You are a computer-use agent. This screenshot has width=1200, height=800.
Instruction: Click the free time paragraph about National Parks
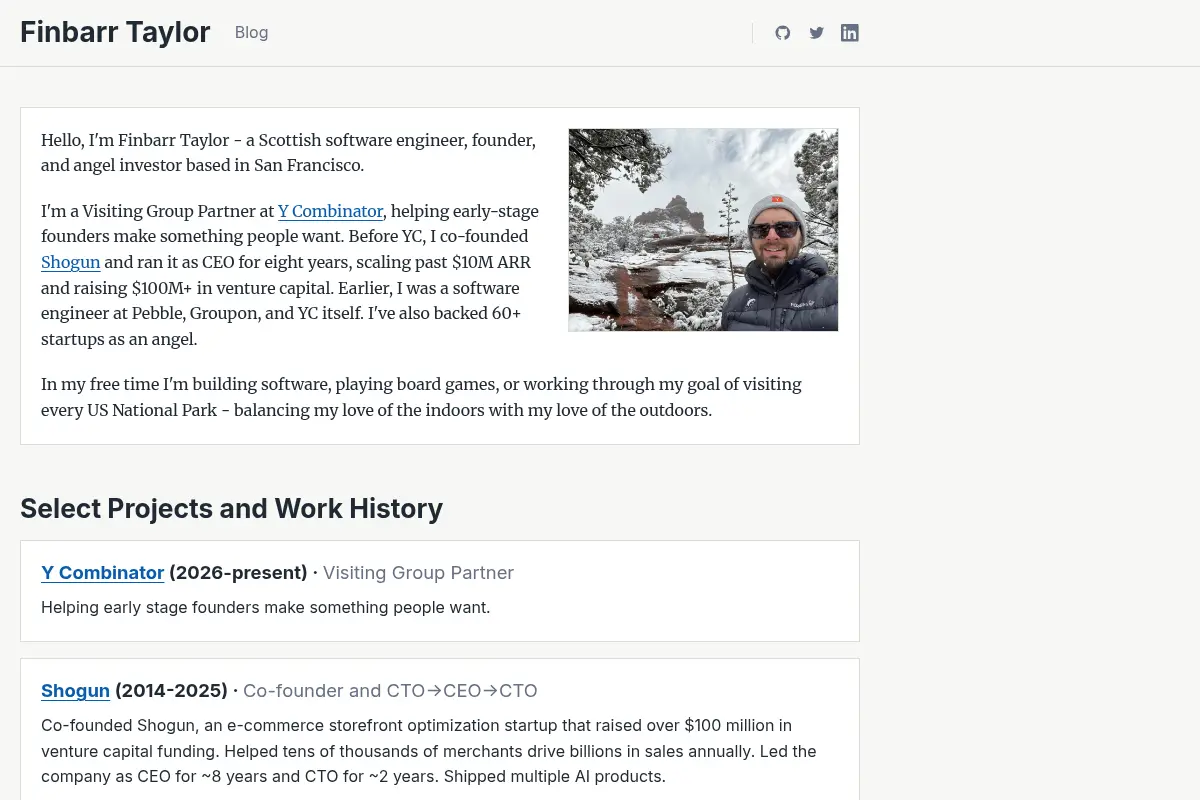[421, 397]
